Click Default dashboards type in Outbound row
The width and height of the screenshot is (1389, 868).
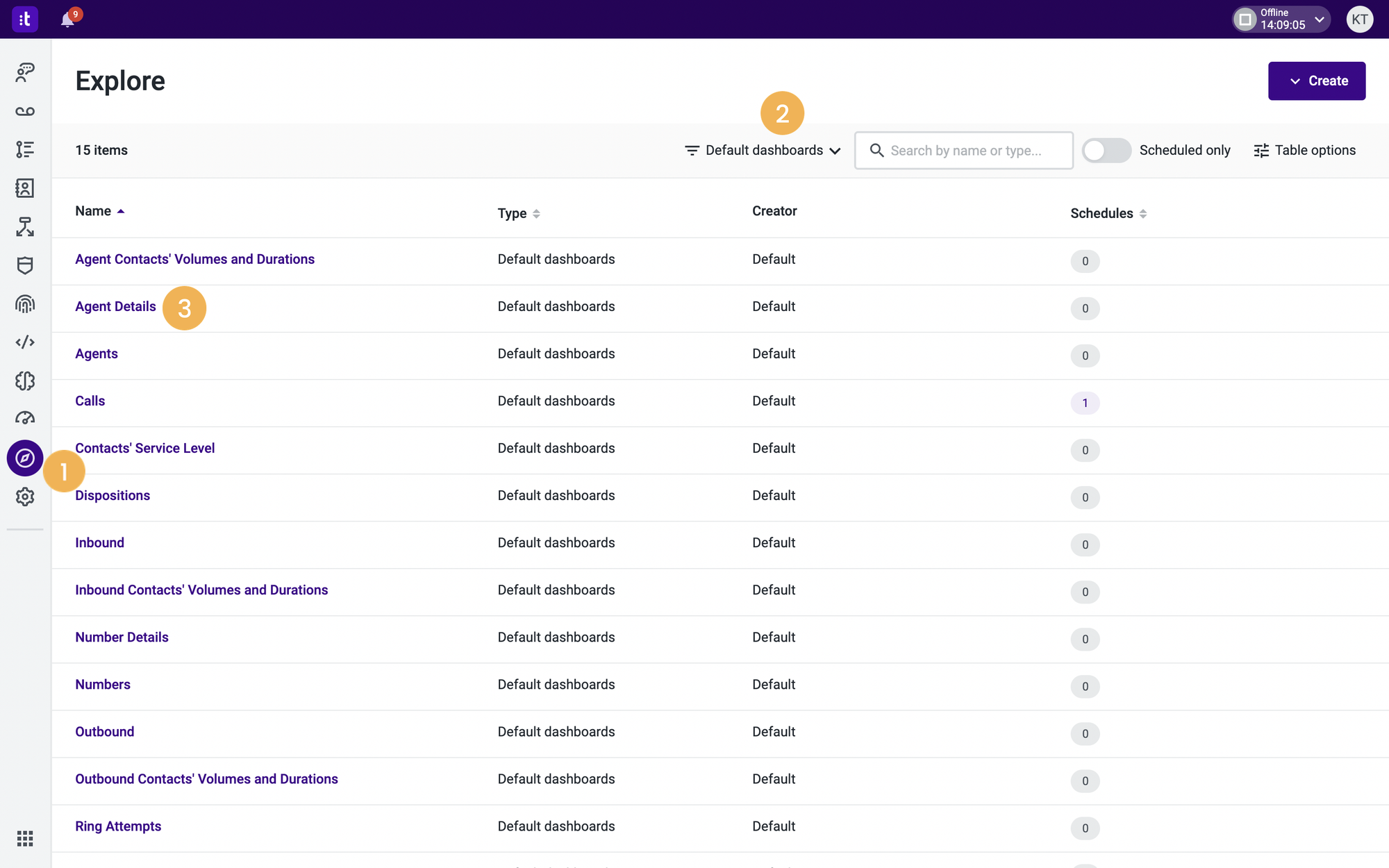click(556, 731)
